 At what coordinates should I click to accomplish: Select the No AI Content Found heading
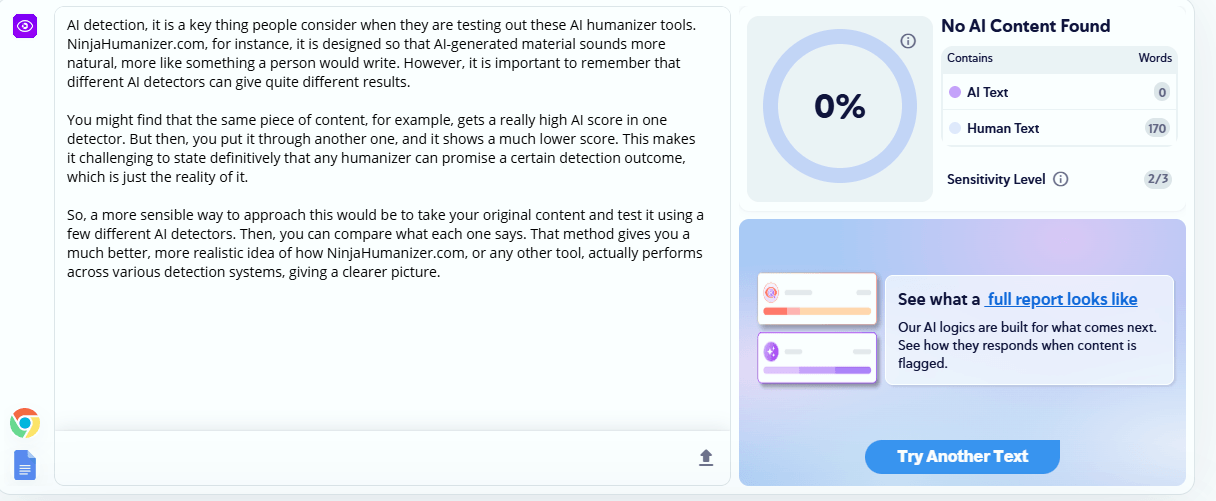1026,26
